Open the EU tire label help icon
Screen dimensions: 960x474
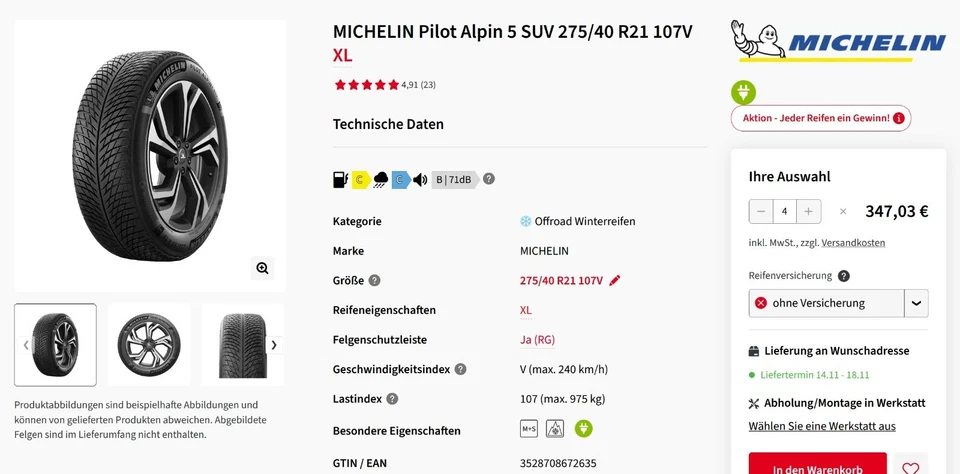(489, 179)
